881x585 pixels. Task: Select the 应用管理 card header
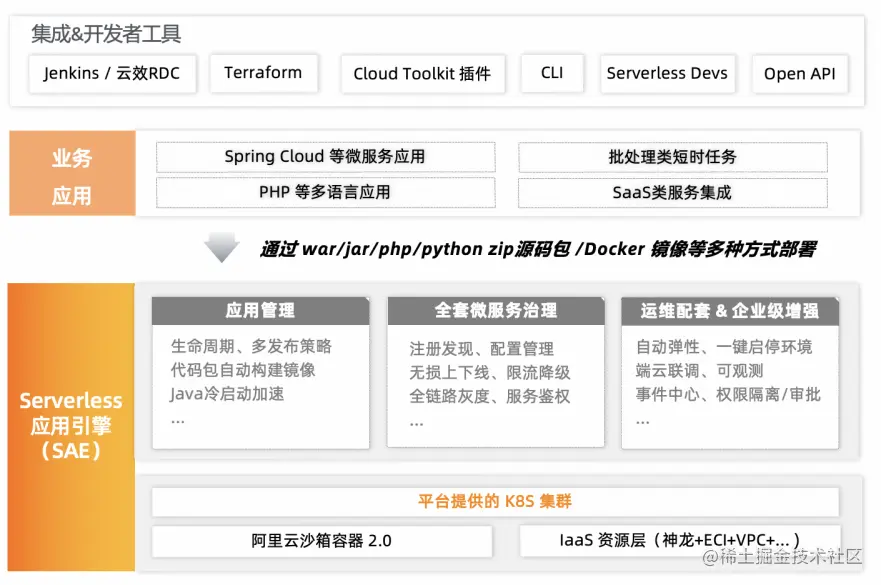click(260, 311)
